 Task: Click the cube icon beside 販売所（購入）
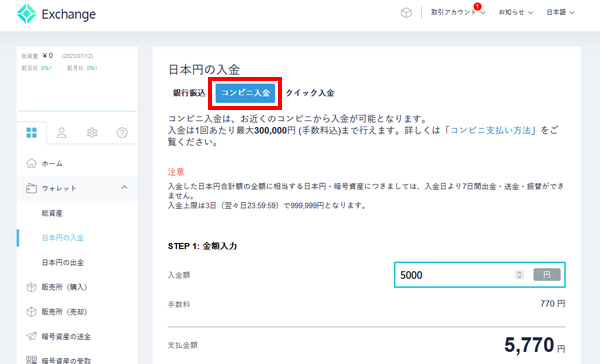(x=31, y=287)
